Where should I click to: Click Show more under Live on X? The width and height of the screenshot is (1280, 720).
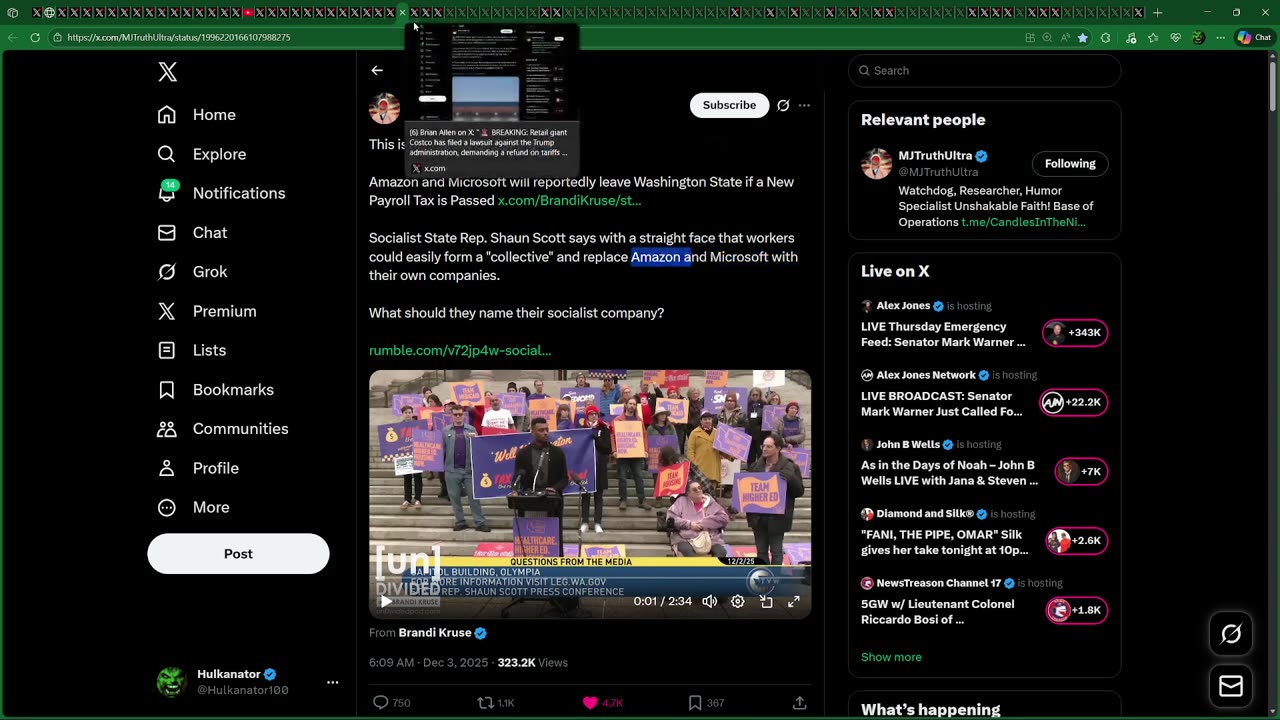click(891, 657)
